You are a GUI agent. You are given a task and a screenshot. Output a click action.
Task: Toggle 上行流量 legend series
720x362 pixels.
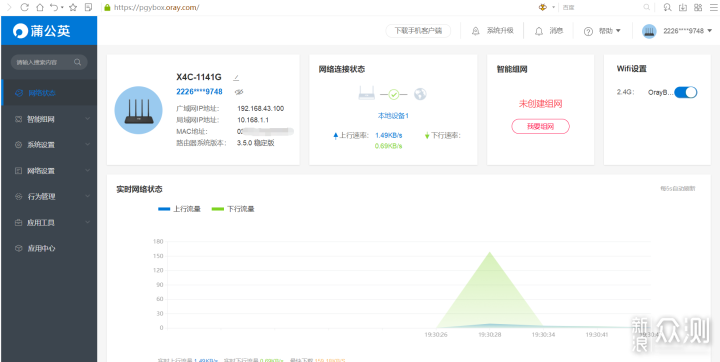tap(179, 209)
